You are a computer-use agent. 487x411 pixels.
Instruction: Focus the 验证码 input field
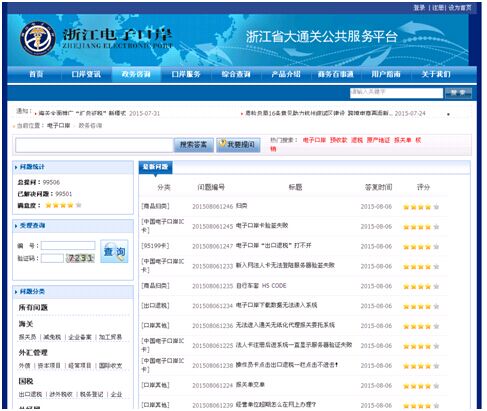click(52, 258)
